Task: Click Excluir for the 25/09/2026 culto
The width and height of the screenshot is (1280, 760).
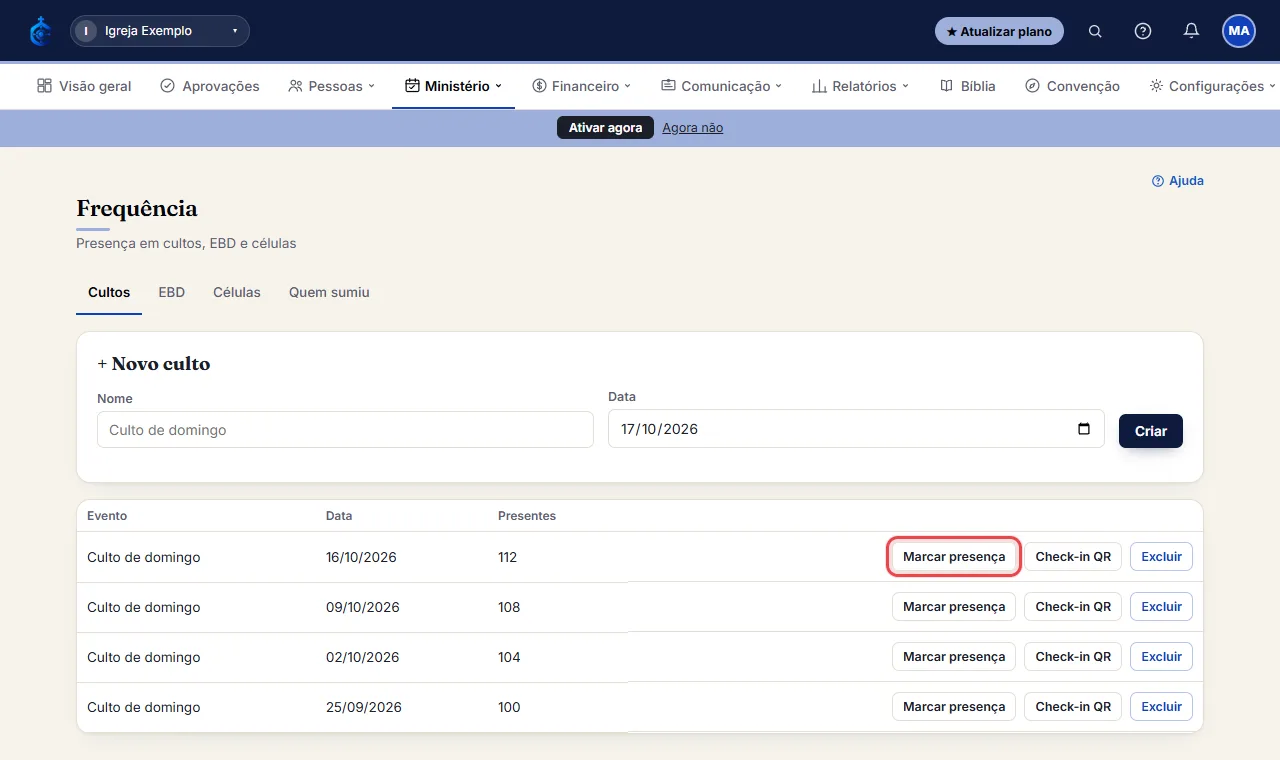Action: point(1161,707)
